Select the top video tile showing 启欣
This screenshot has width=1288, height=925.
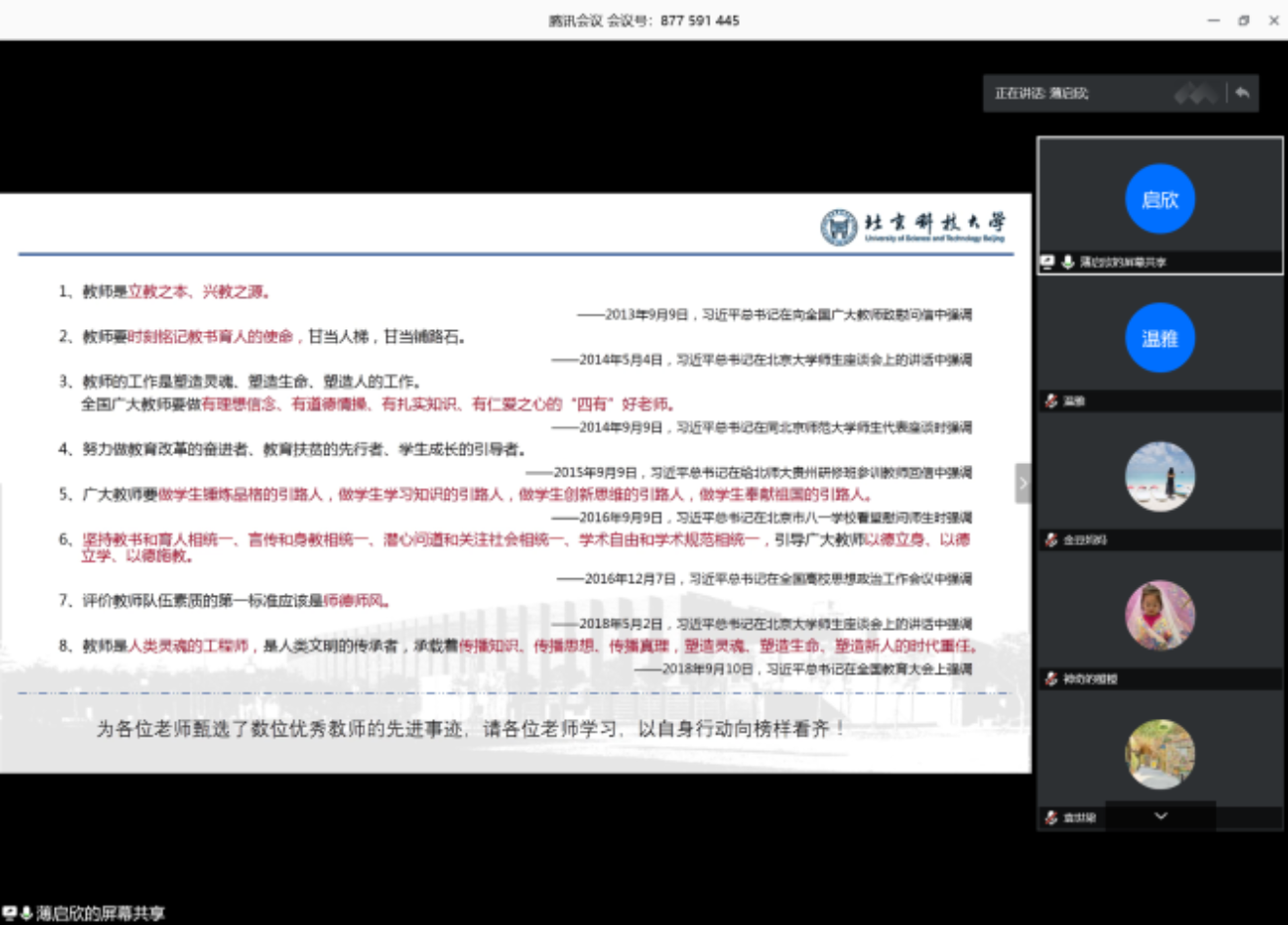1160,198
